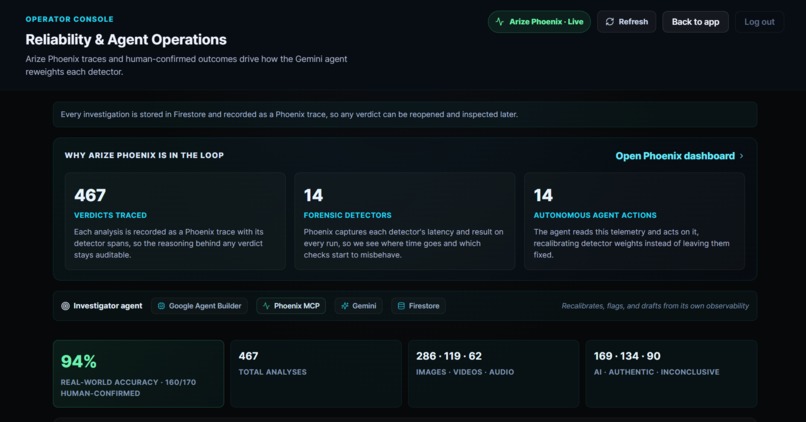
Task: Click the Reliability & Agent Operations heading
Action: pos(126,40)
